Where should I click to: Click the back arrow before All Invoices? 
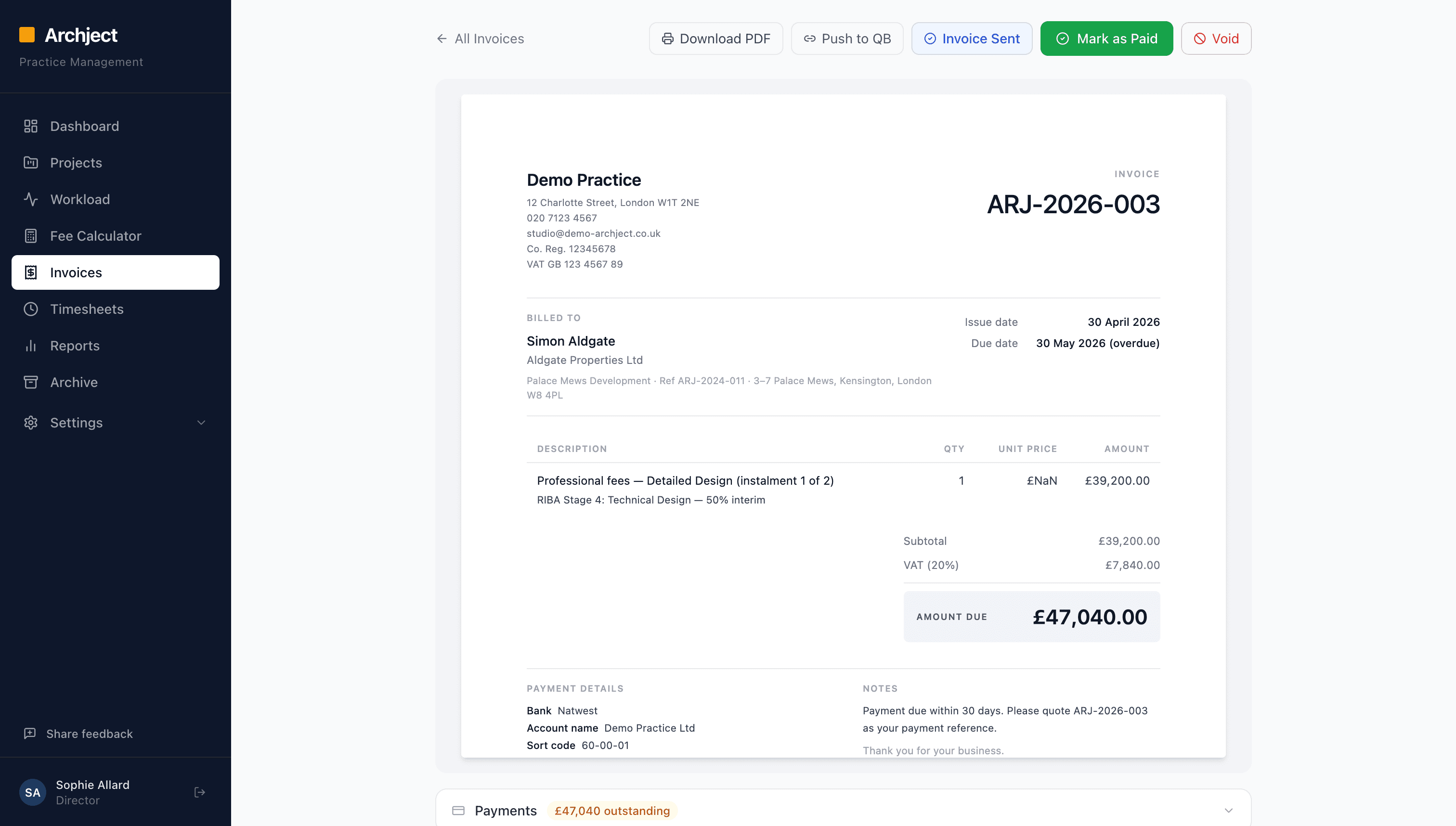(x=442, y=39)
